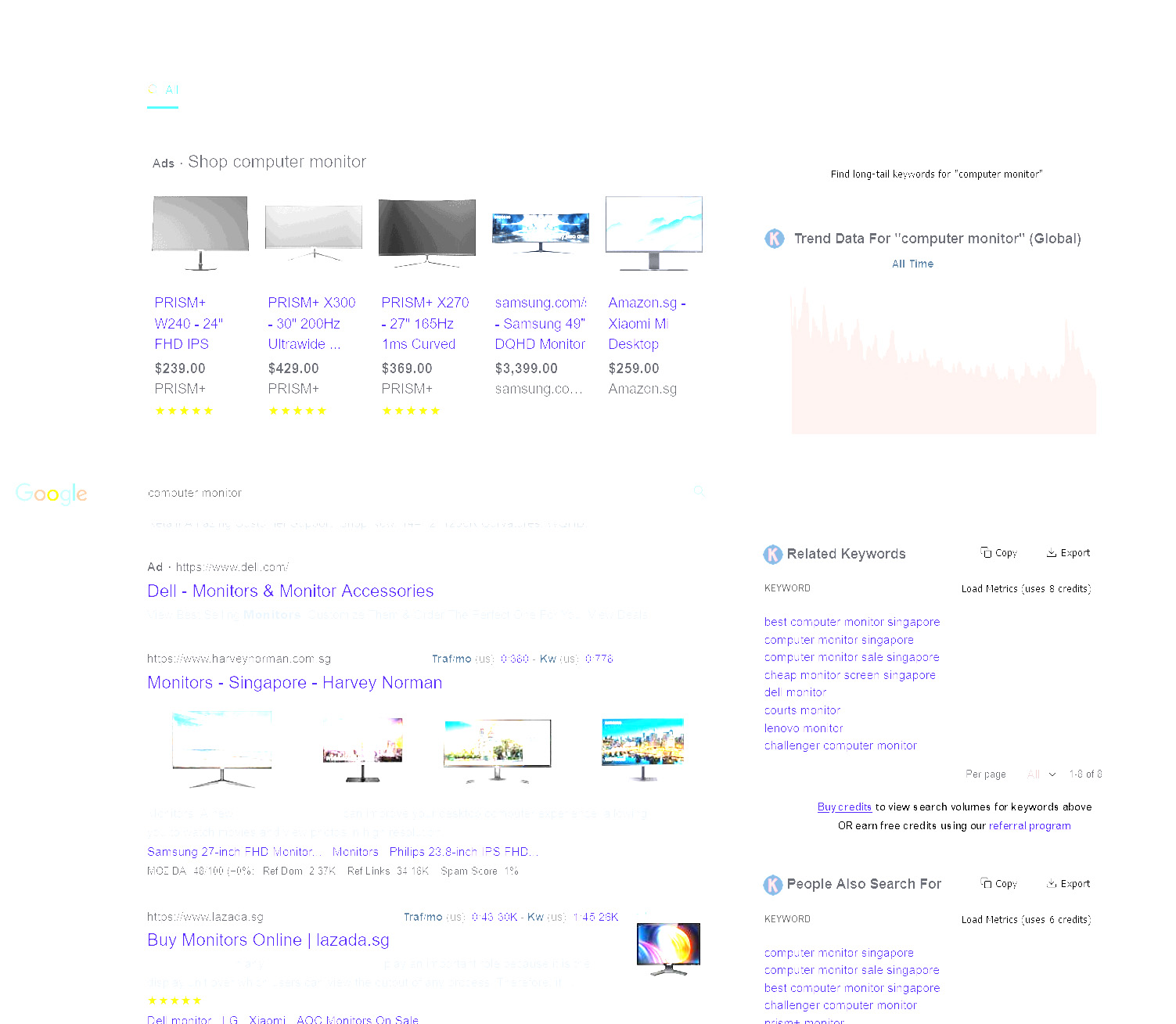This screenshot has width=1176, height=1024.
Task: Click Keywords Everywhere icon beside Related Keywords
Action: (x=773, y=555)
